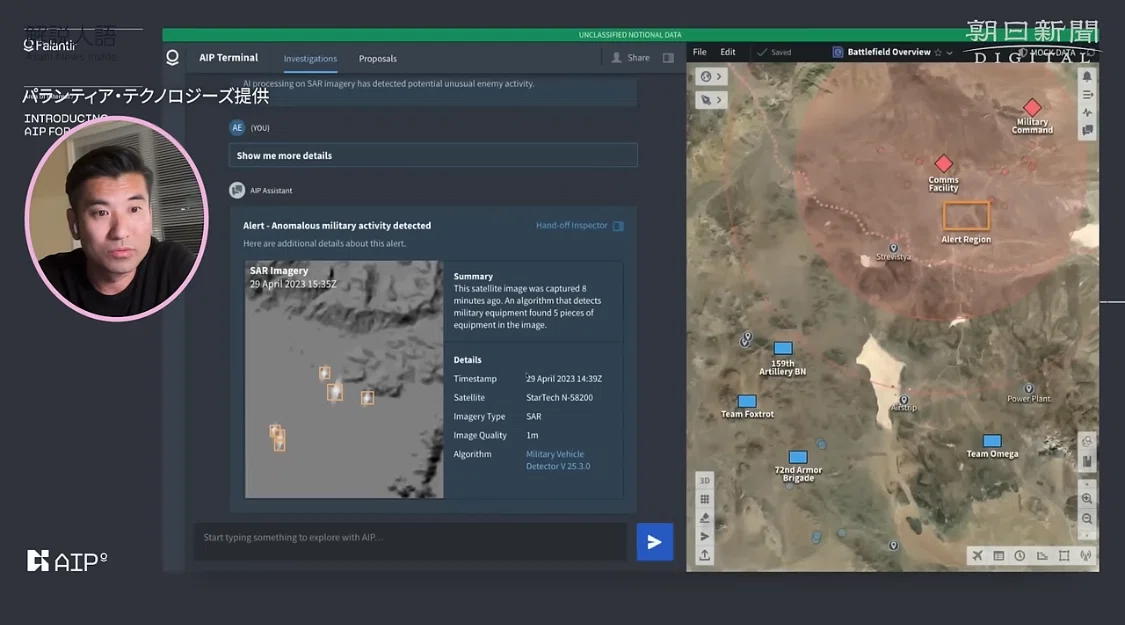Image resolution: width=1125 pixels, height=625 pixels.
Task: Open the table view icon in bottom toolbar
Action: [x=999, y=555]
